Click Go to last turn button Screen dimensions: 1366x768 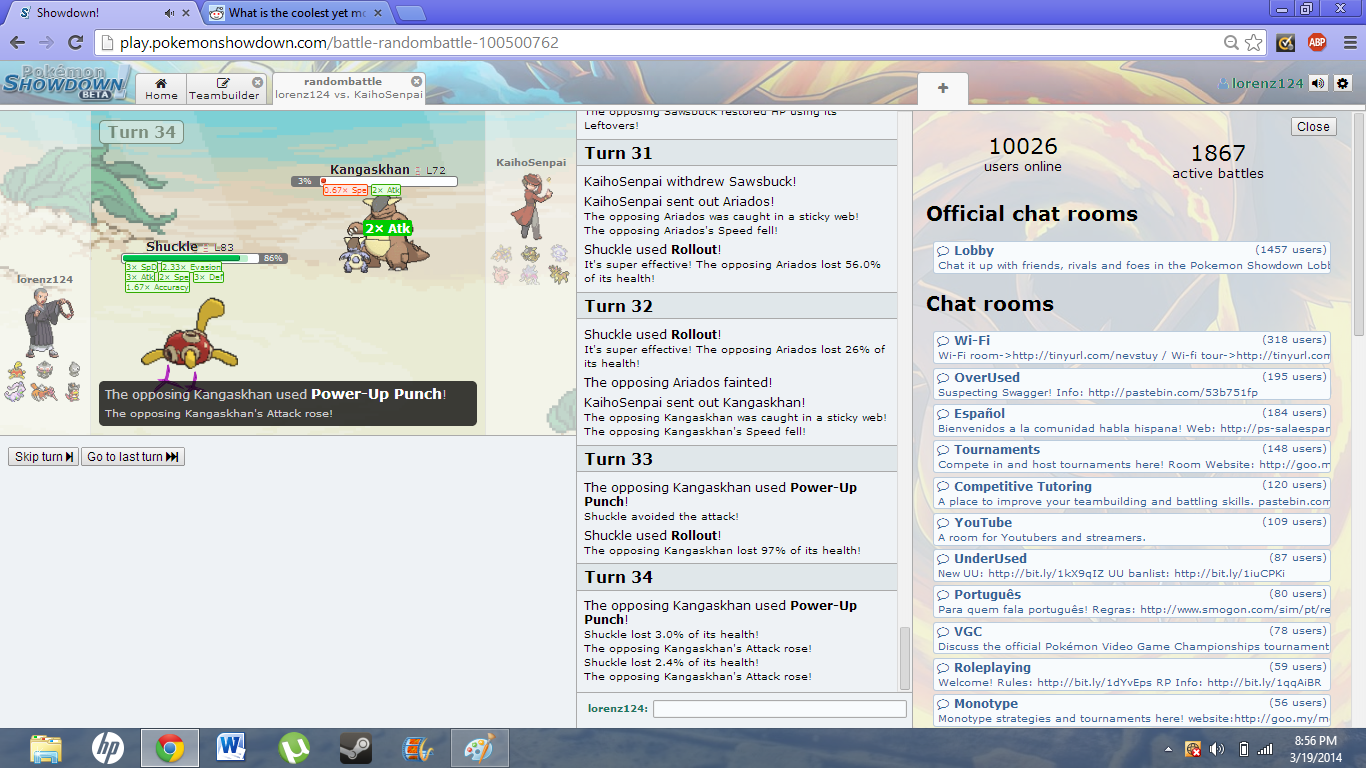133,457
